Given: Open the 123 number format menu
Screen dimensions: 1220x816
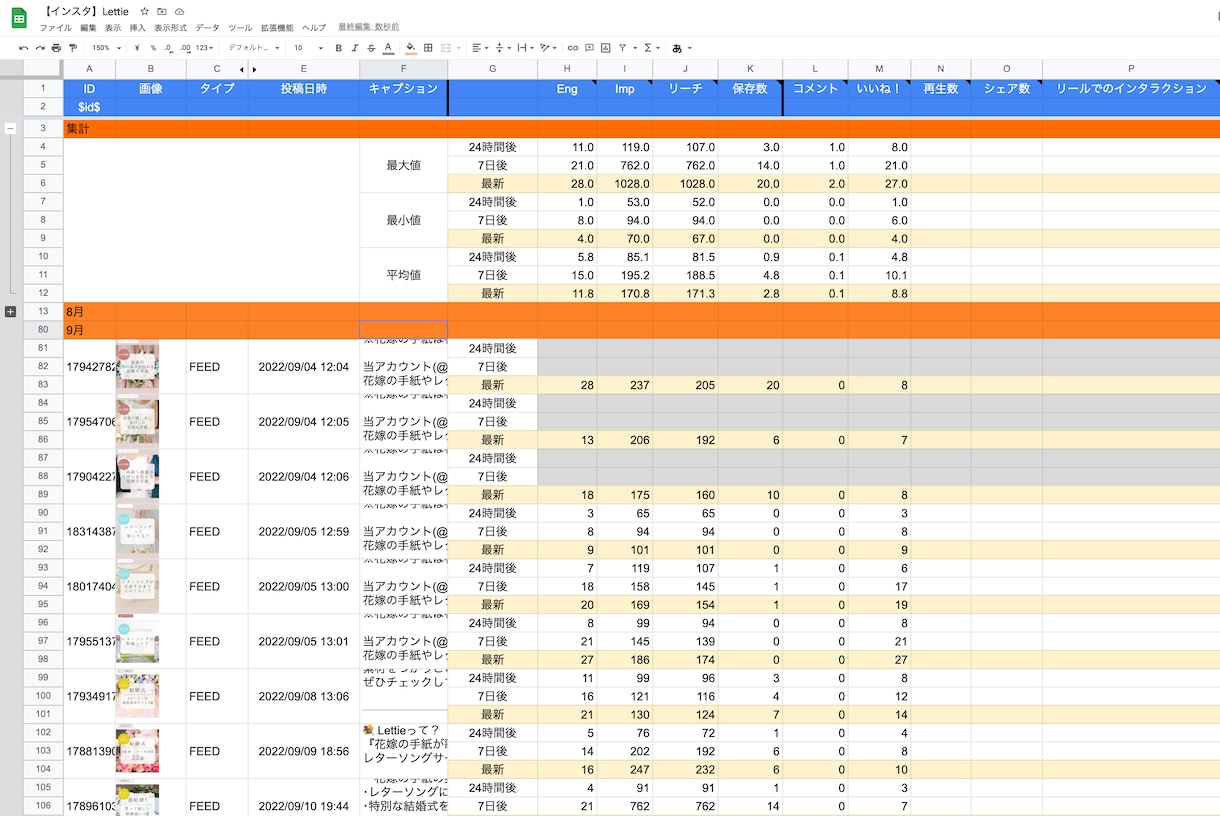Looking at the screenshot, I should tap(204, 47).
